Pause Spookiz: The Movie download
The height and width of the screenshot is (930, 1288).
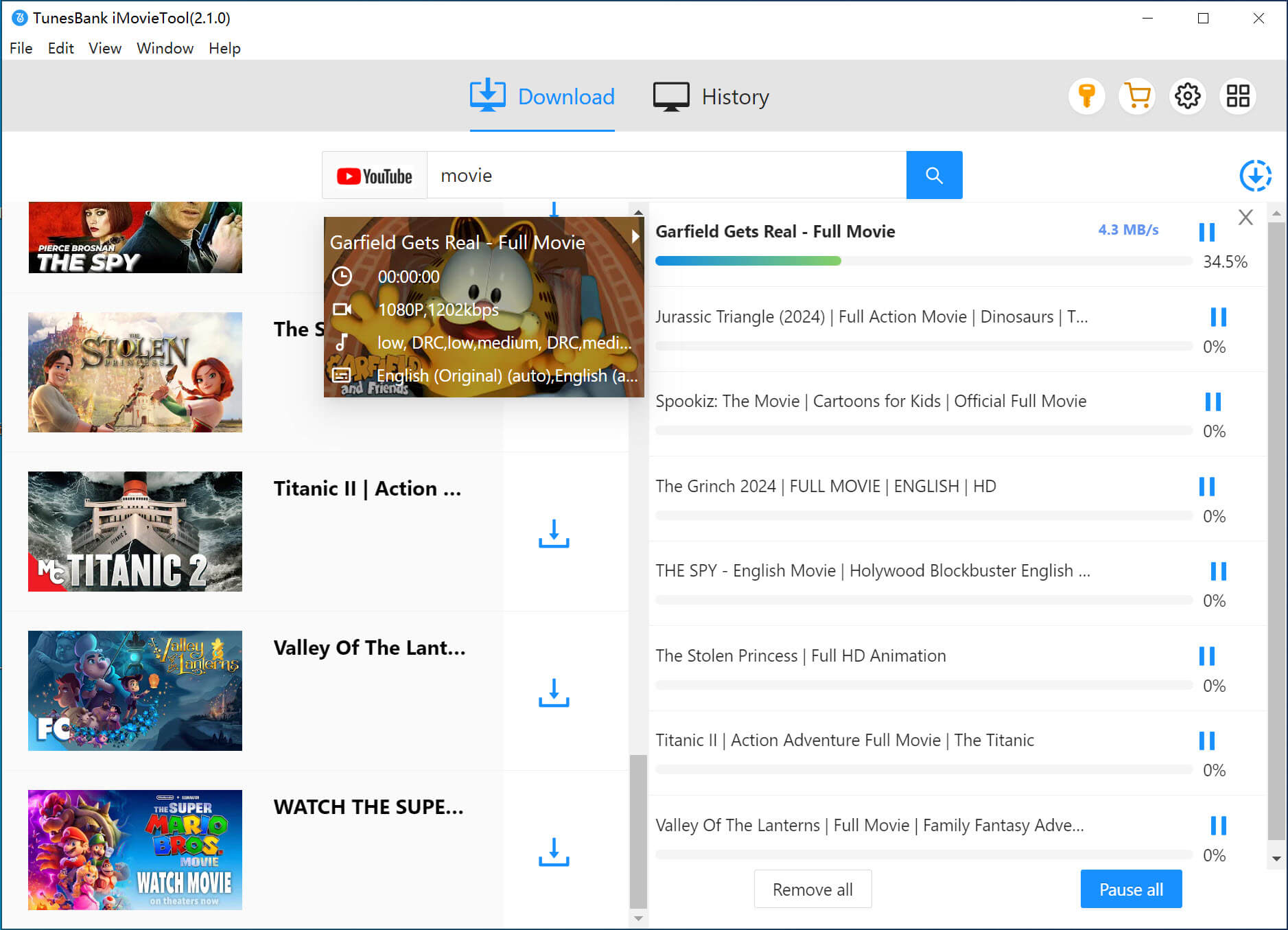click(1213, 402)
